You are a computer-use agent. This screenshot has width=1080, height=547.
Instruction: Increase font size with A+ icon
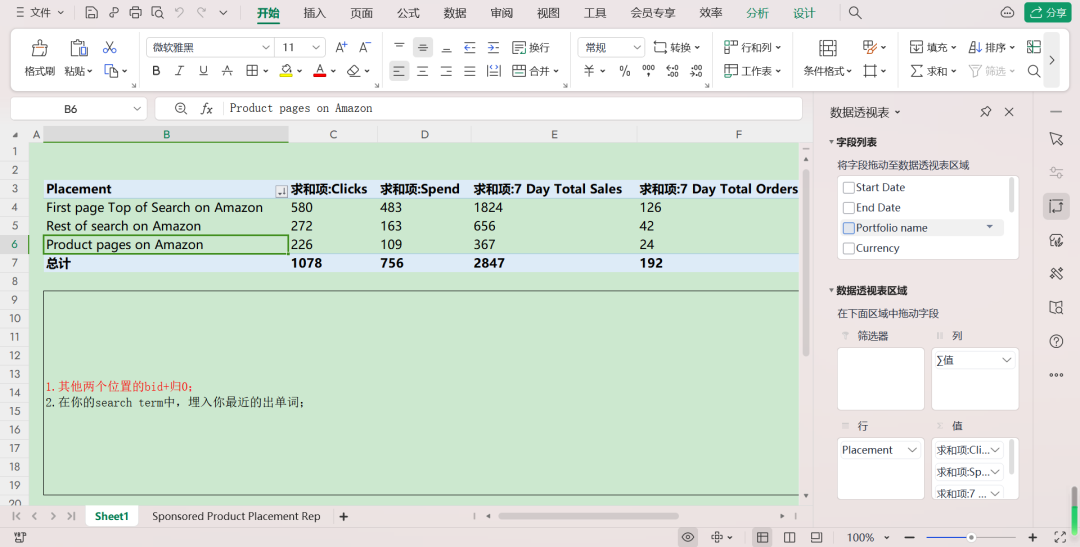(x=341, y=48)
